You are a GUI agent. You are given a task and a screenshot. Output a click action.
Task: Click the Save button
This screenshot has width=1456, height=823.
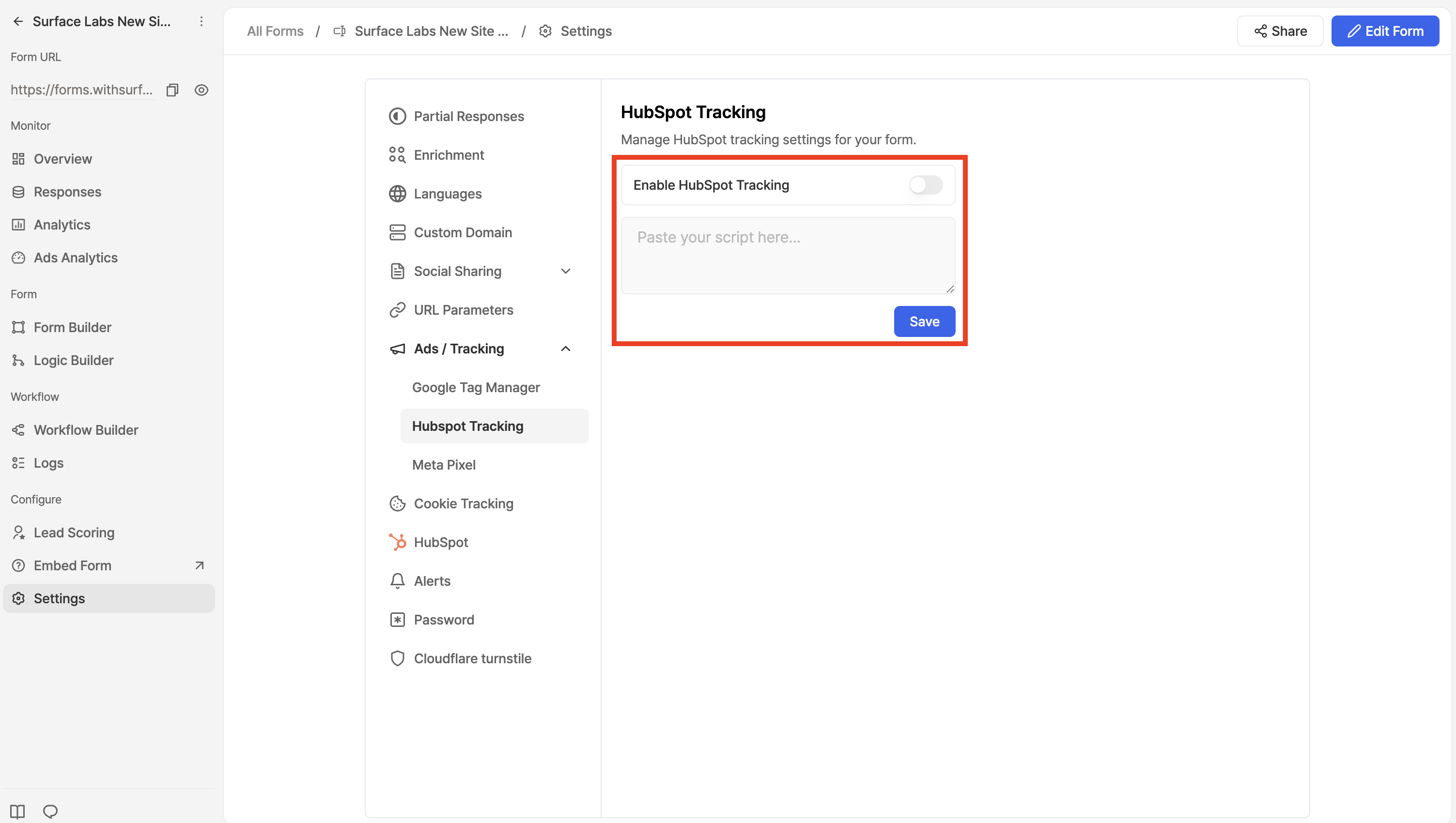click(x=925, y=321)
